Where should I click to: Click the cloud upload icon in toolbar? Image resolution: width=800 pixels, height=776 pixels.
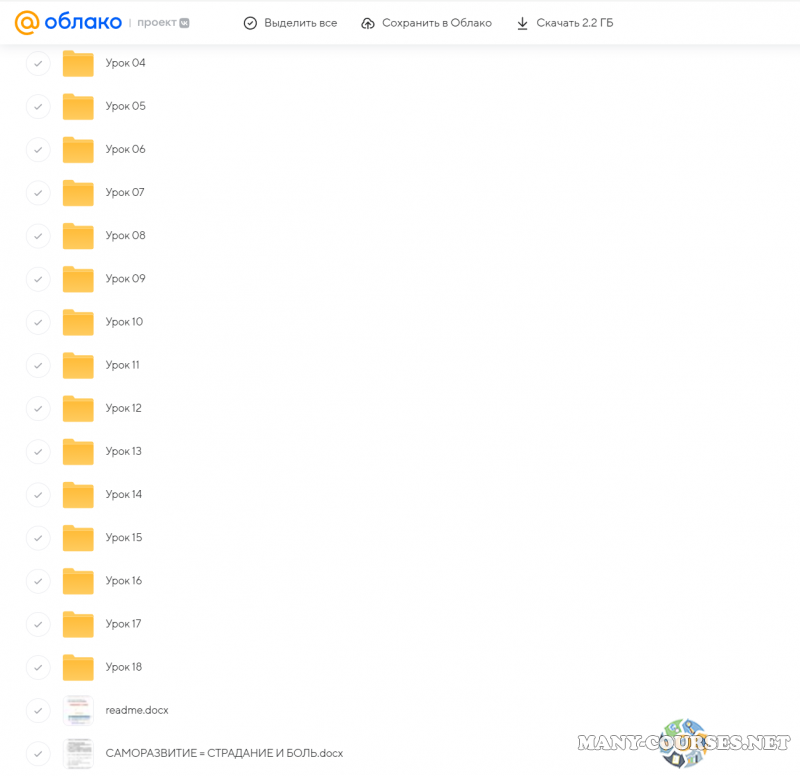coord(368,23)
